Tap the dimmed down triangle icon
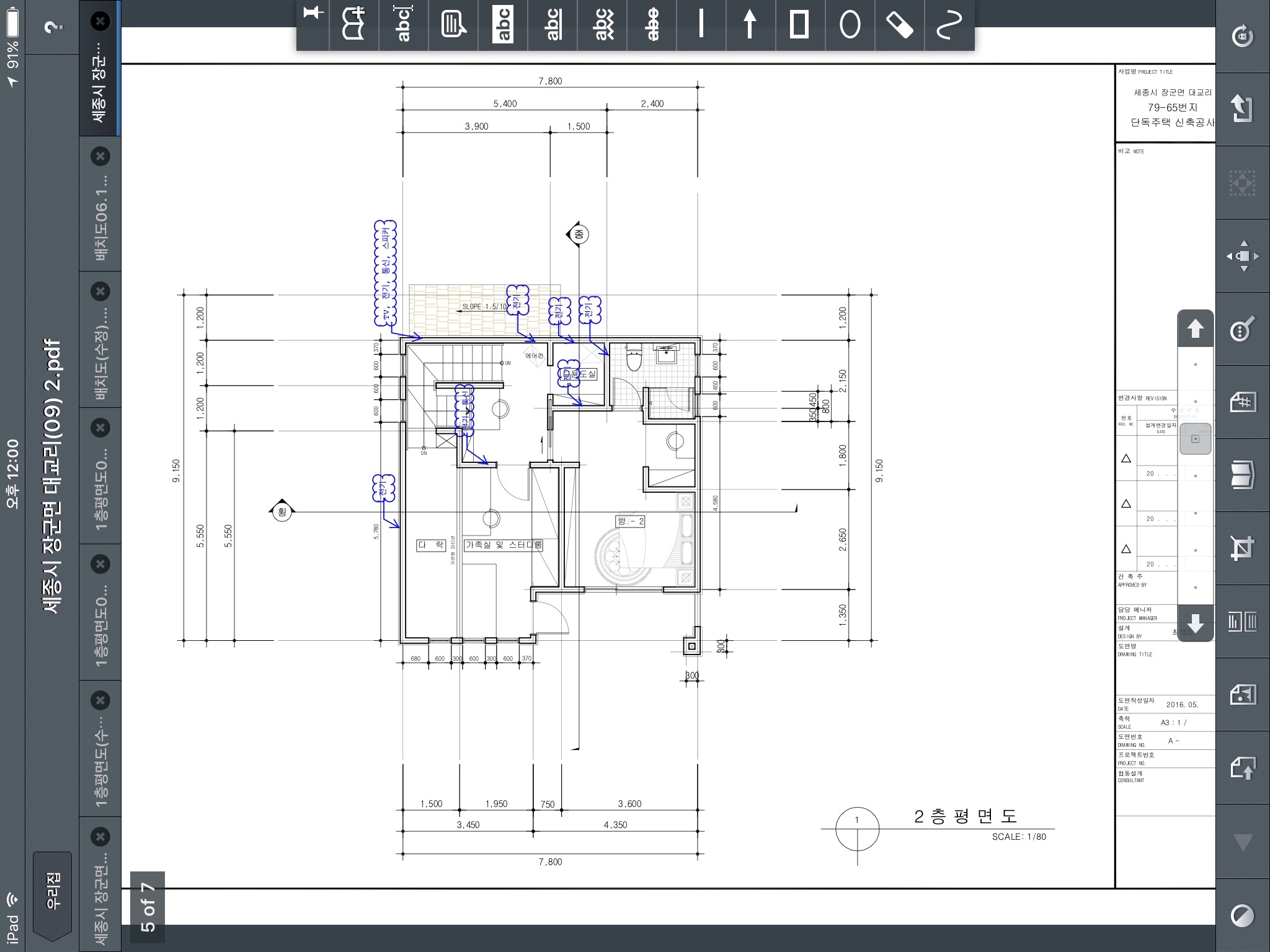1270x952 pixels. pyautogui.click(x=1243, y=842)
